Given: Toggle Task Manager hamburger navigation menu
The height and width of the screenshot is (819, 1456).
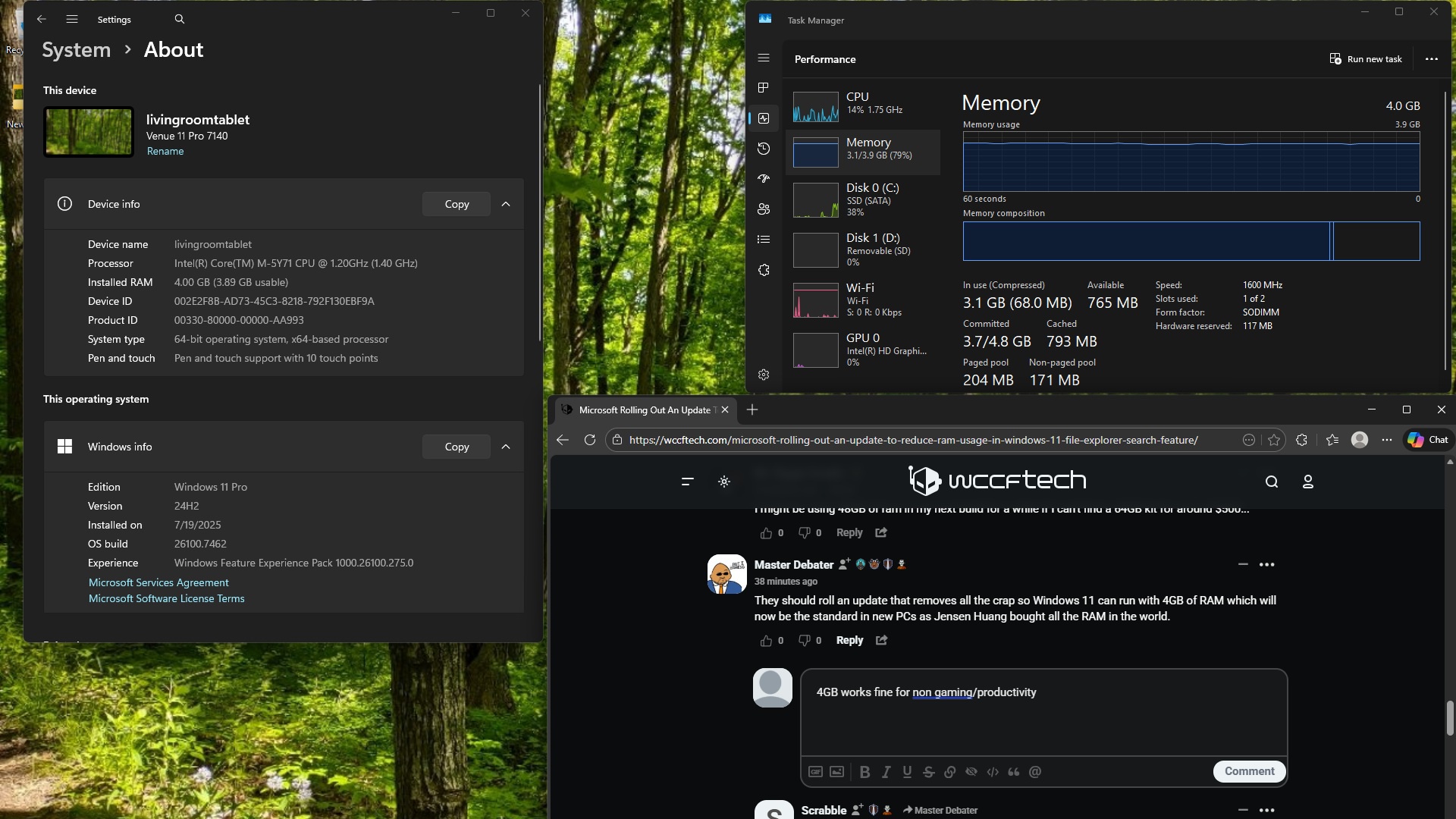Looking at the screenshot, I should pyautogui.click(x=764, y=58).
